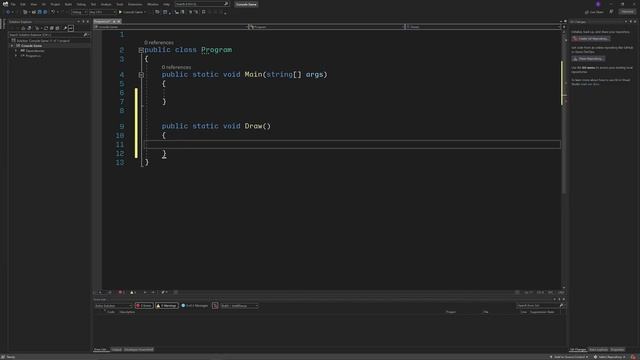
Task: Click Add to Source Control in status bar
Action: 569,357
